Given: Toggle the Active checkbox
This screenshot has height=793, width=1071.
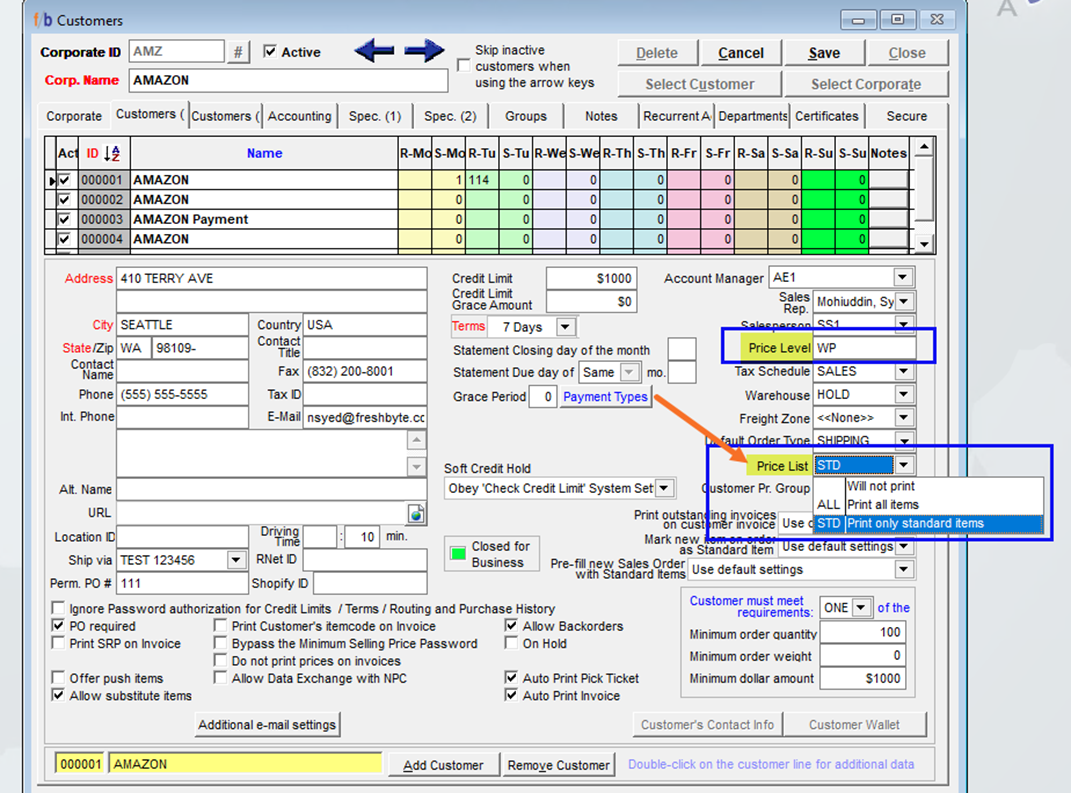Looking at the screenshot, I should (x=270, y=52).
